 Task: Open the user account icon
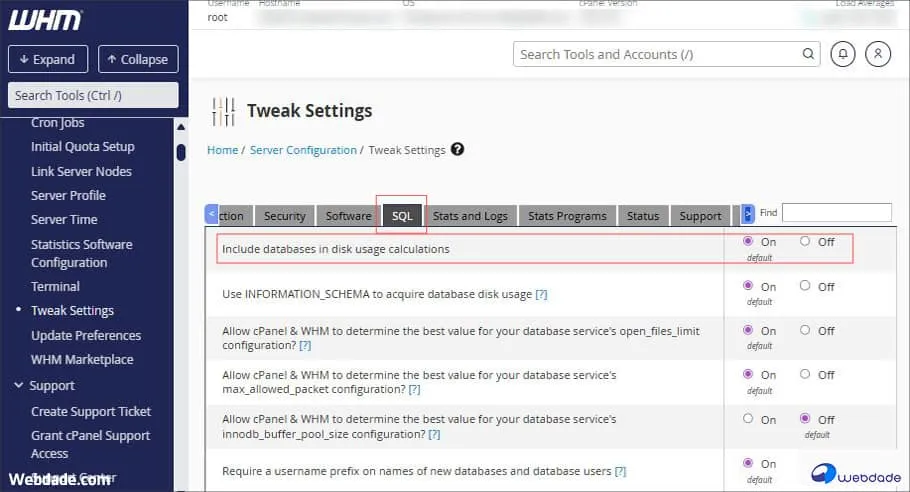click(x=878, y=54)
